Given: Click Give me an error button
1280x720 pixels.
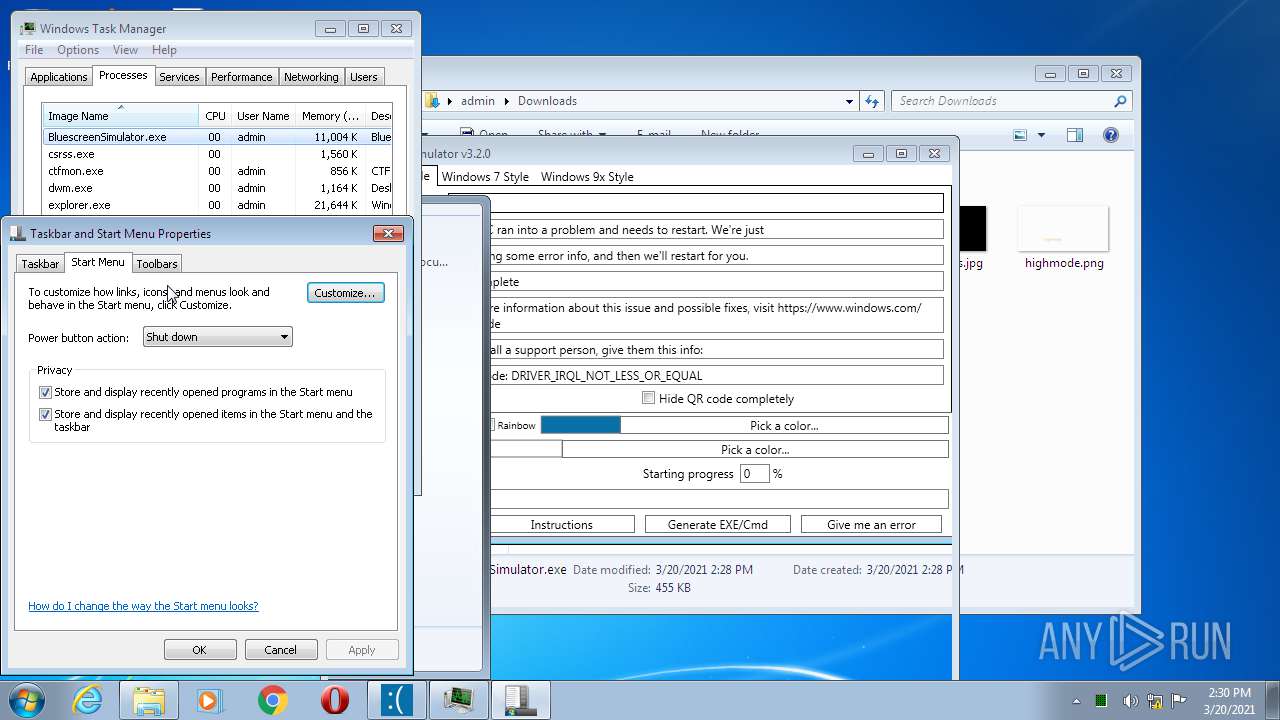Looking at the screenshot, I should coord(872,525).
